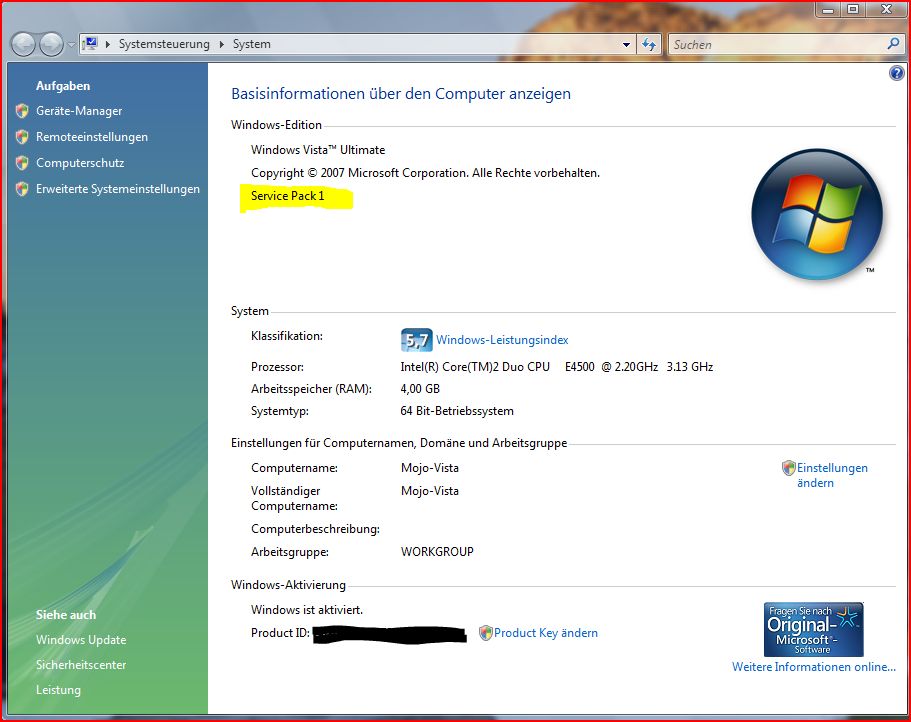Click the 5,7 performance score badge
This screenshot has width=911, height=722.
(x=417, y=340)
